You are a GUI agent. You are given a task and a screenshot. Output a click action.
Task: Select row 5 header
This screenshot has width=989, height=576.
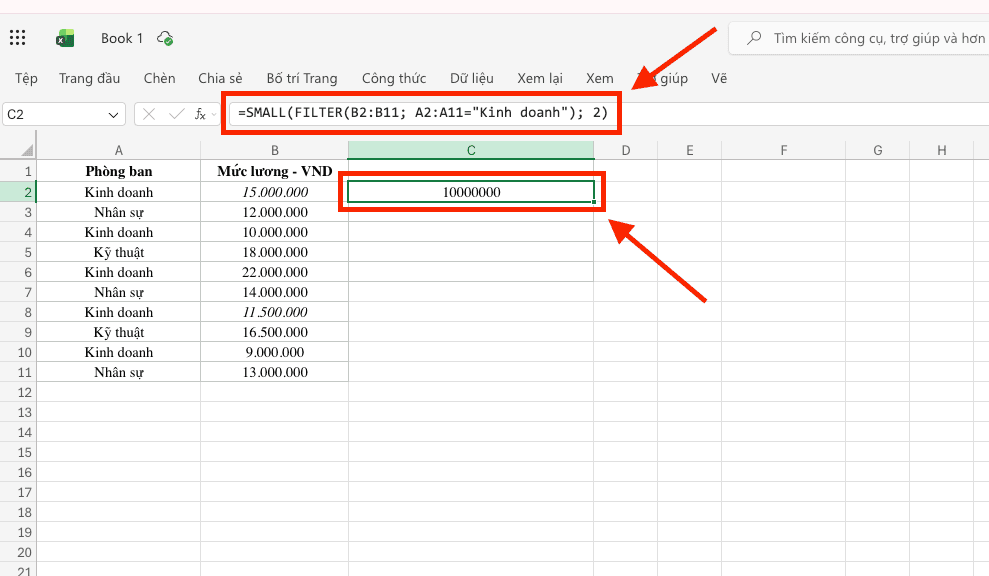[18, 252]
